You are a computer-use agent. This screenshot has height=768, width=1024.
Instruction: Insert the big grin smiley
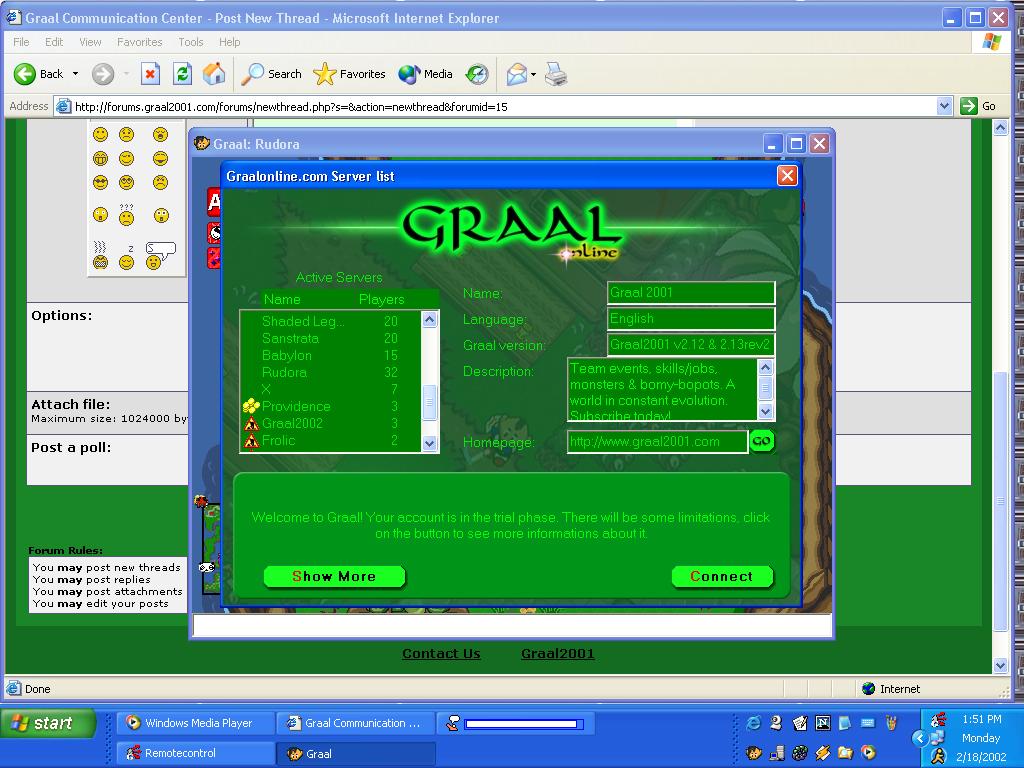100,159
